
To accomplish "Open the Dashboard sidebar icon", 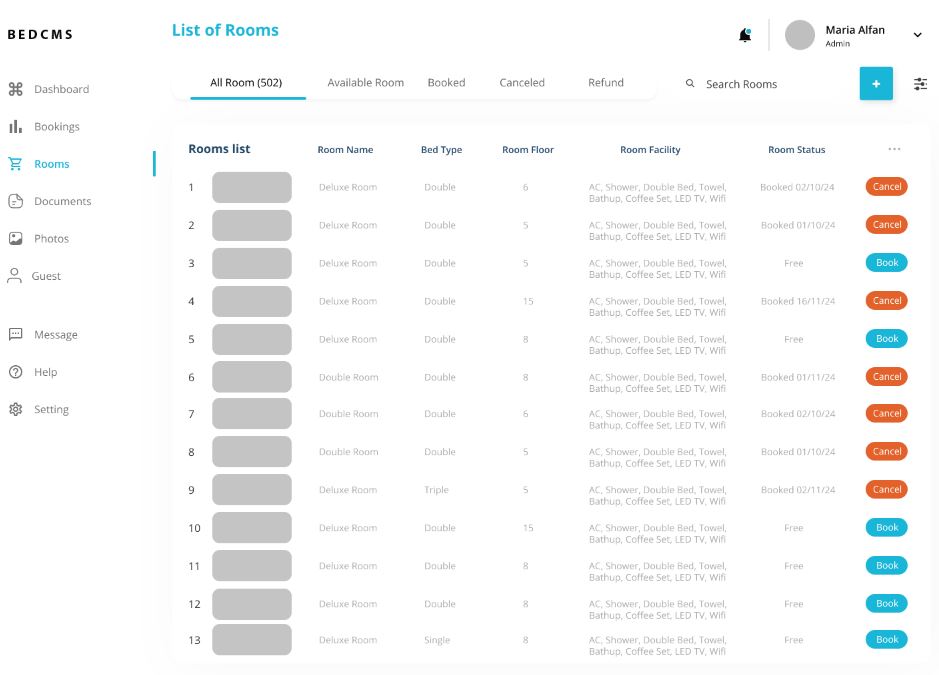I will [x=15, y=89].
